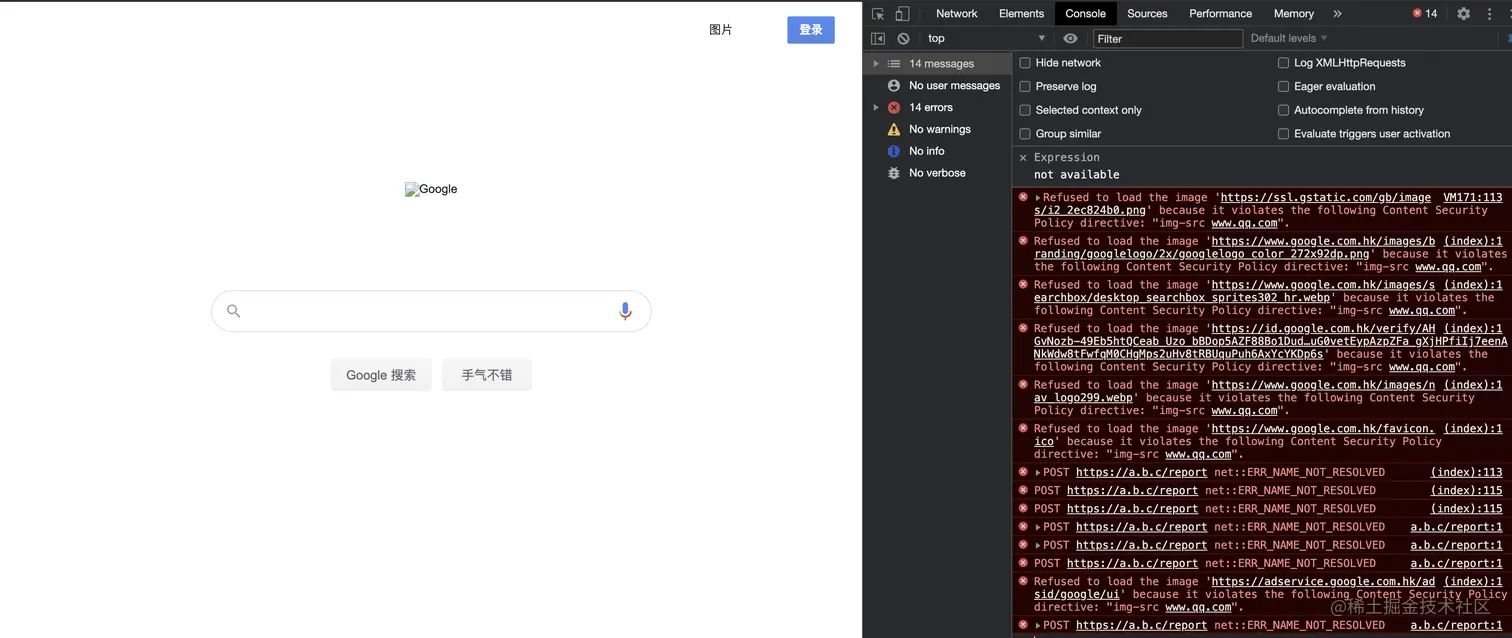Toggle the console sidebar panel icon
This screenshot has height=638, width=1512.
878,38
